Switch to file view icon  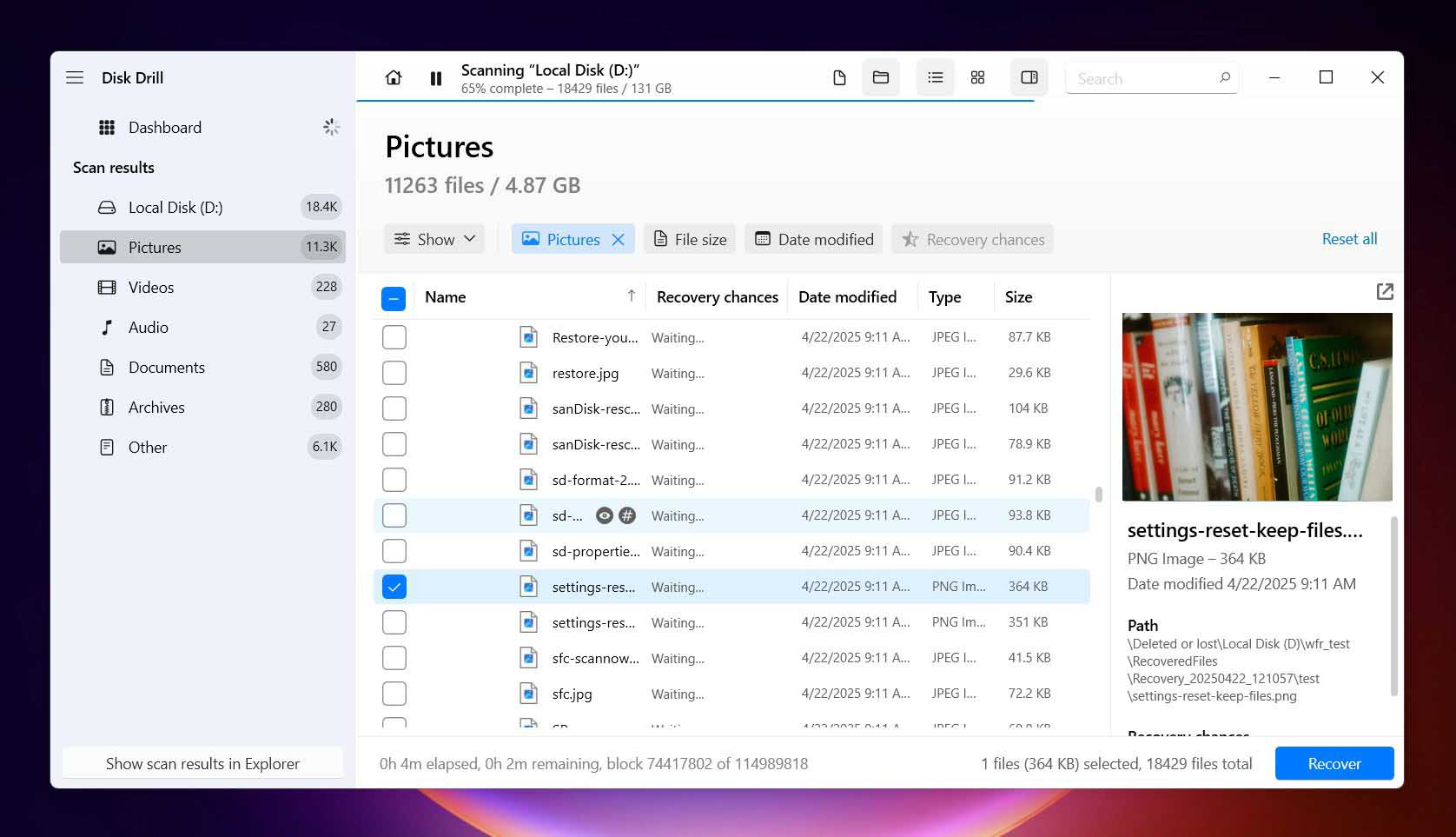click(839, 78)
